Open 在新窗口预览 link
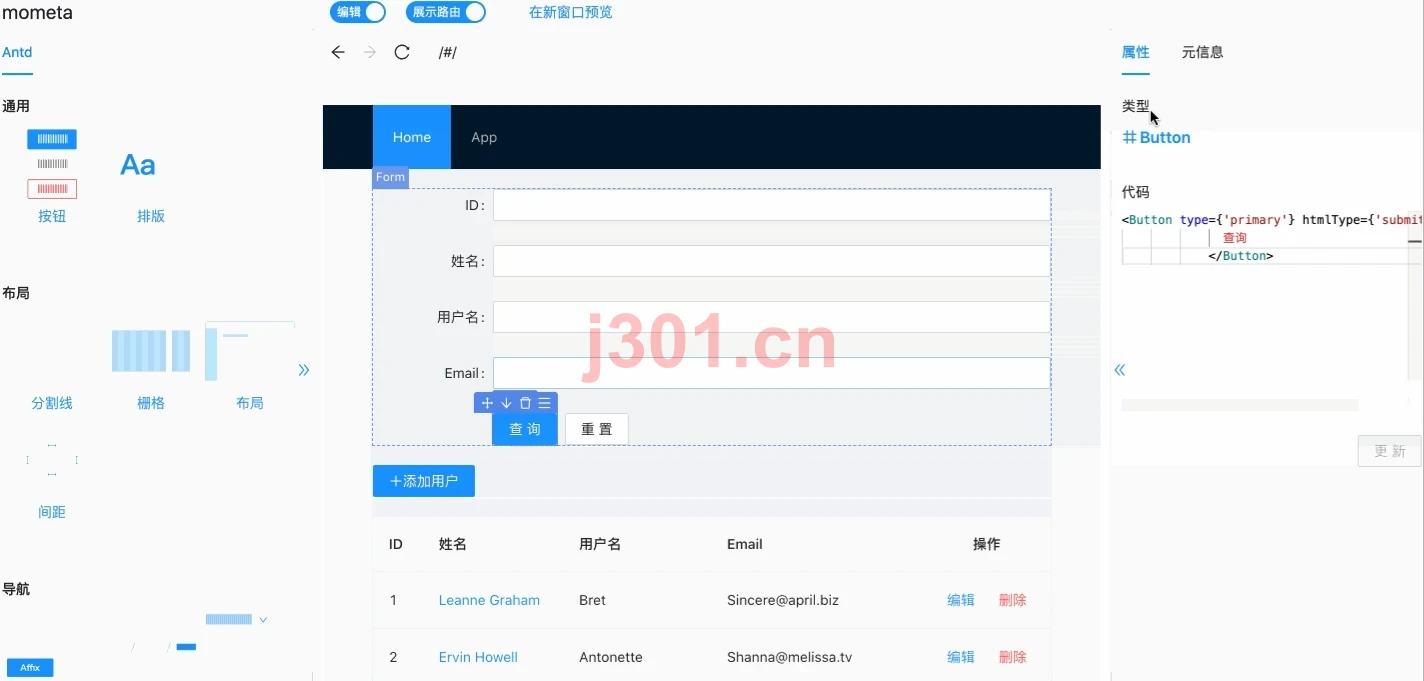 coord(570,12)
